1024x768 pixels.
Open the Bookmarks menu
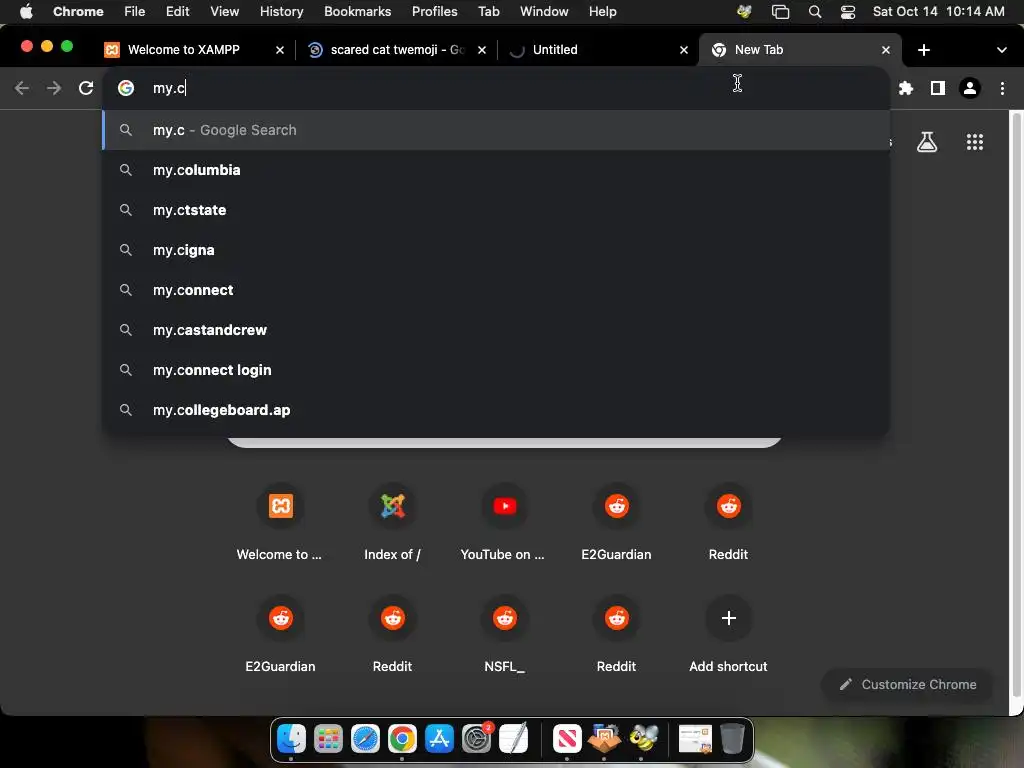(357, 12)
